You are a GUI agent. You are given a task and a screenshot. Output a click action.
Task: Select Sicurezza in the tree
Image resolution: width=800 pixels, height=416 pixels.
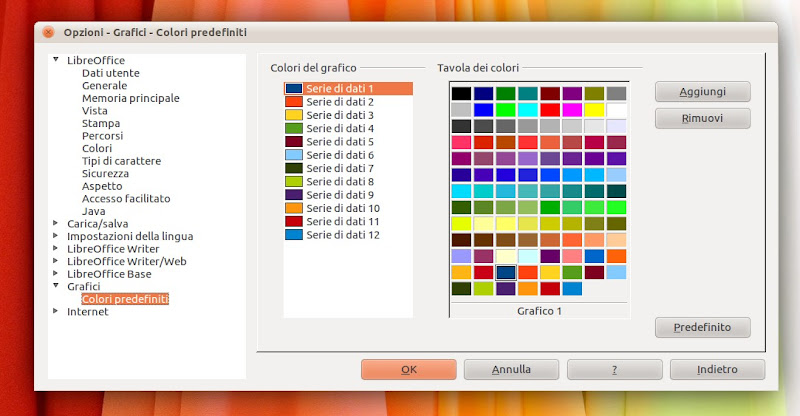(105, 174)
